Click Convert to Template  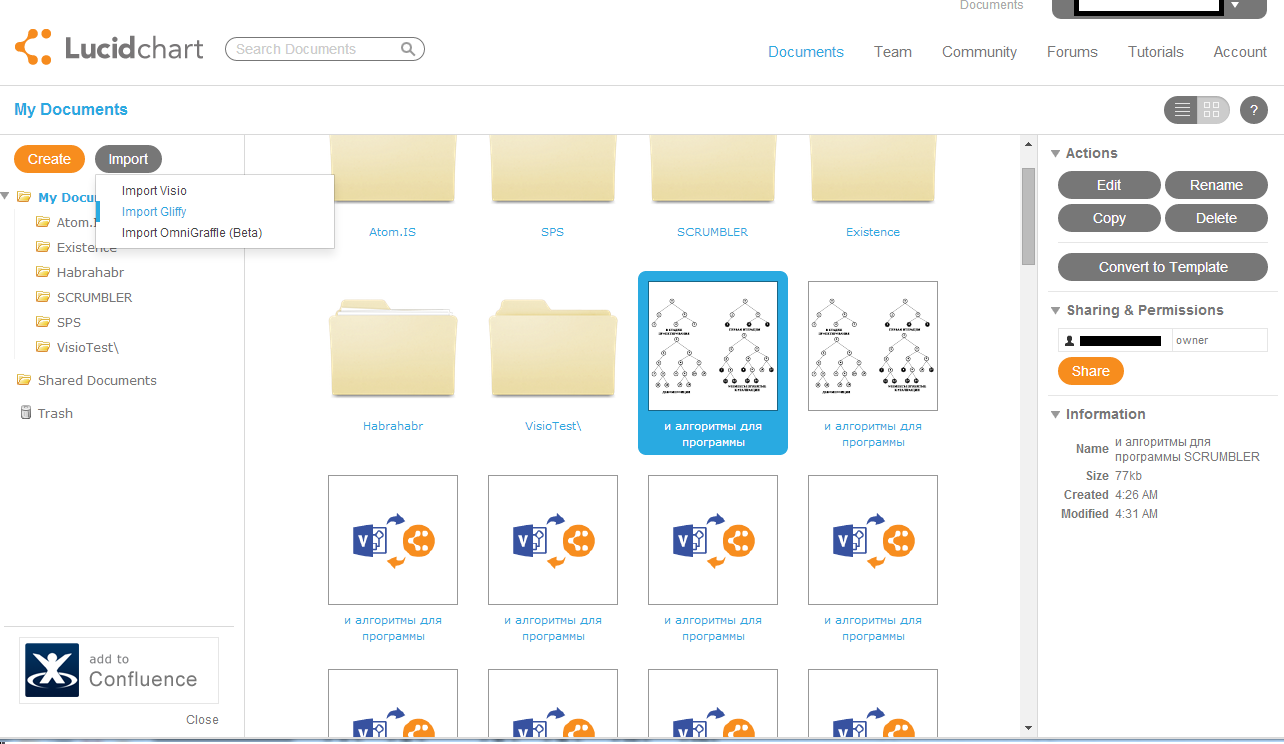pyautogui.click(x=1163, y=267)
